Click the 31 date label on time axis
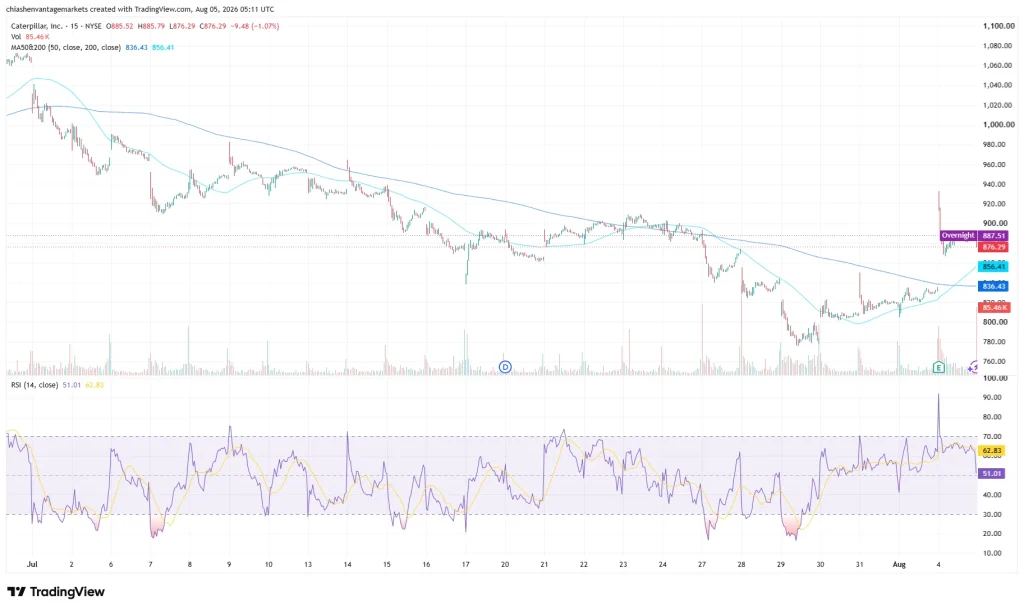This screenshot has height=610, width=1024. pos(859,564)
